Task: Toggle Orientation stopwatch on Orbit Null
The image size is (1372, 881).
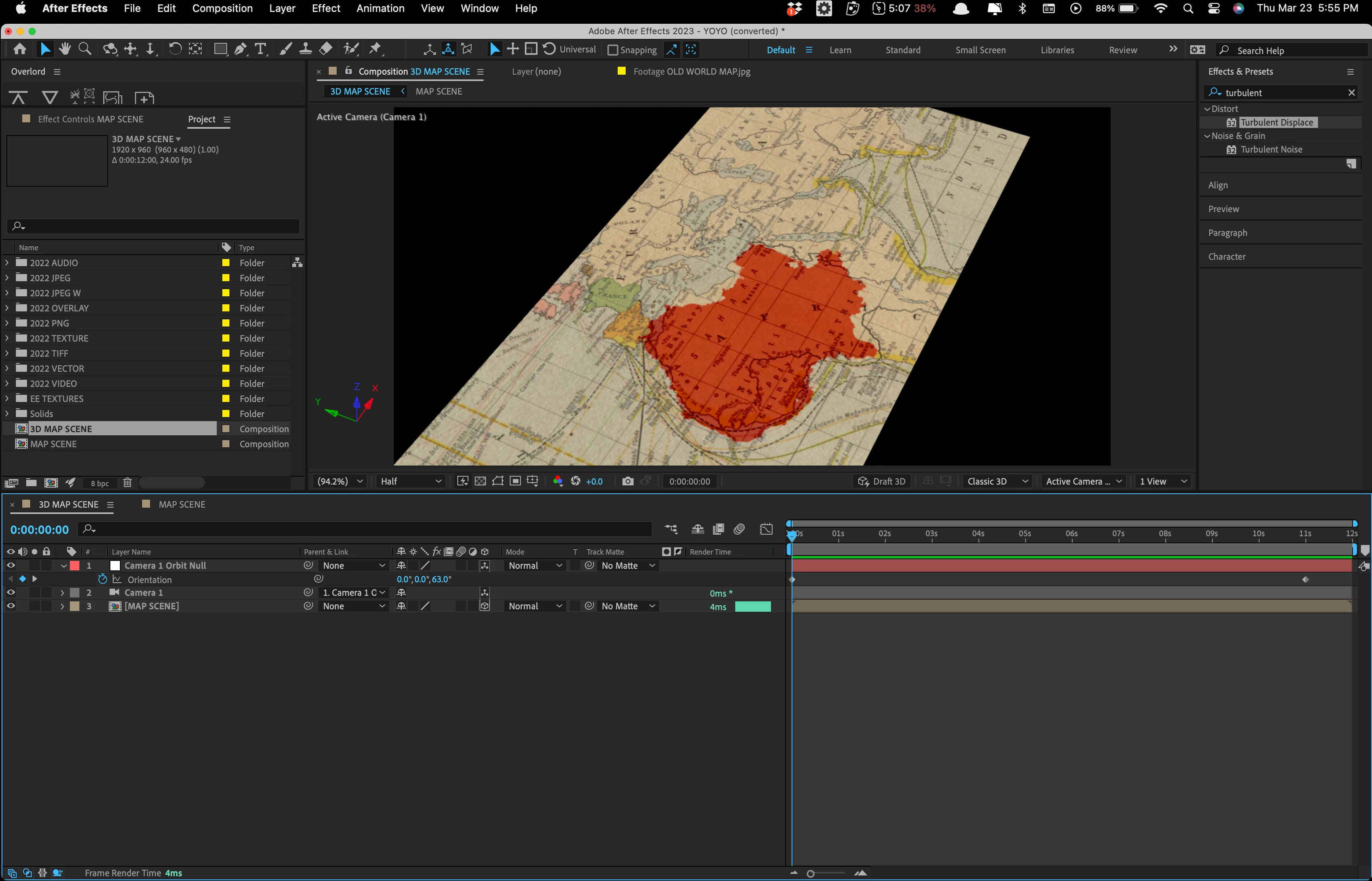Action: click(x=103, y=579)
